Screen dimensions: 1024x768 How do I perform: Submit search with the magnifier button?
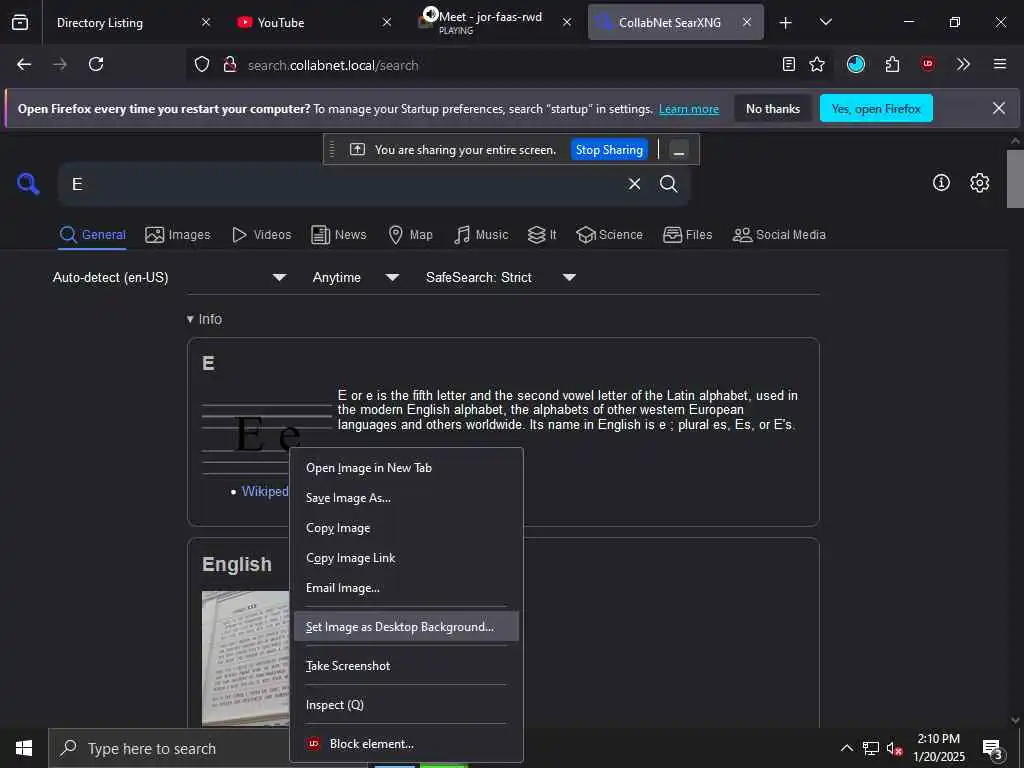click(x=669, y=184)
